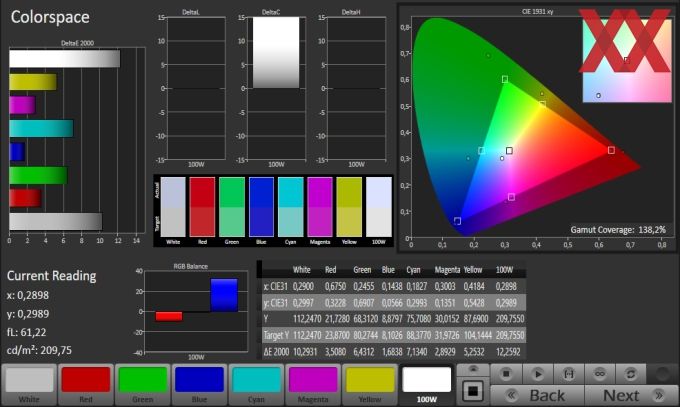Click the dark round meter indicator icon
Screen dimensions: 680x407
(x=662, y=374)
